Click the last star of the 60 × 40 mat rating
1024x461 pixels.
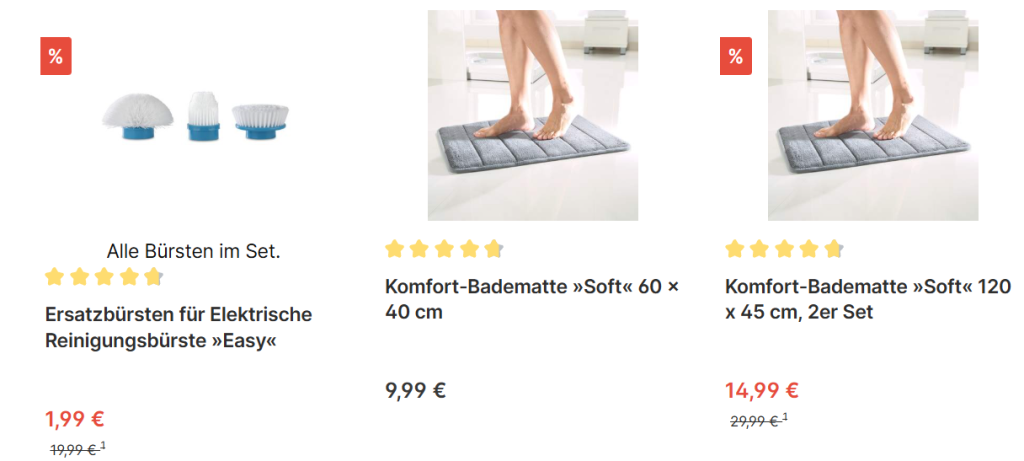tap(494, 249)
